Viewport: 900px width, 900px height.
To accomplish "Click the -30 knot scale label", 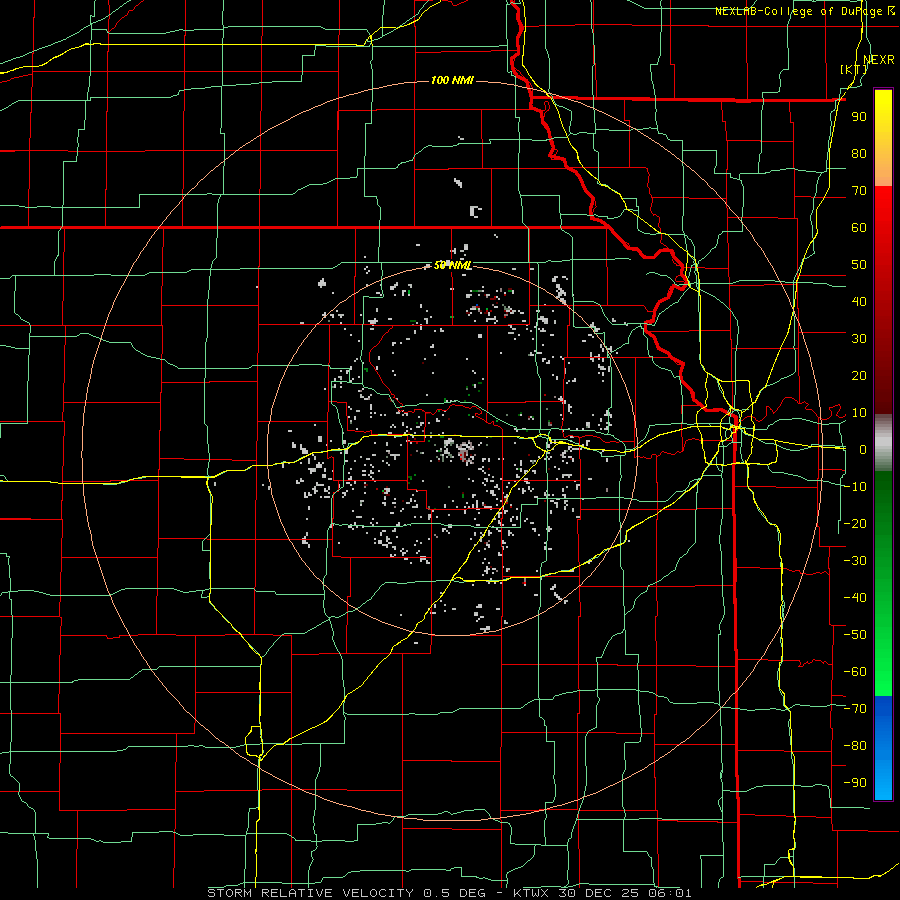I will point(855,561).
